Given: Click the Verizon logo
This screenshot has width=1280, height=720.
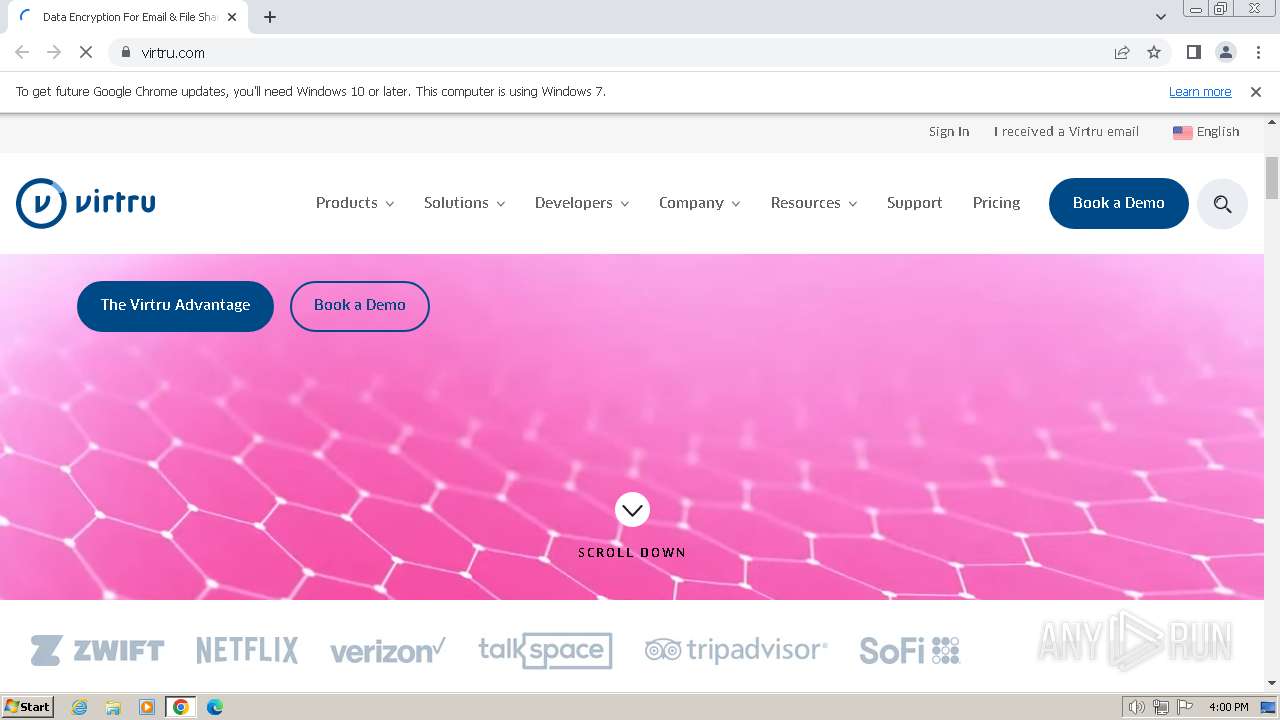Looking at the screenshot, I should tap(388, 651).
